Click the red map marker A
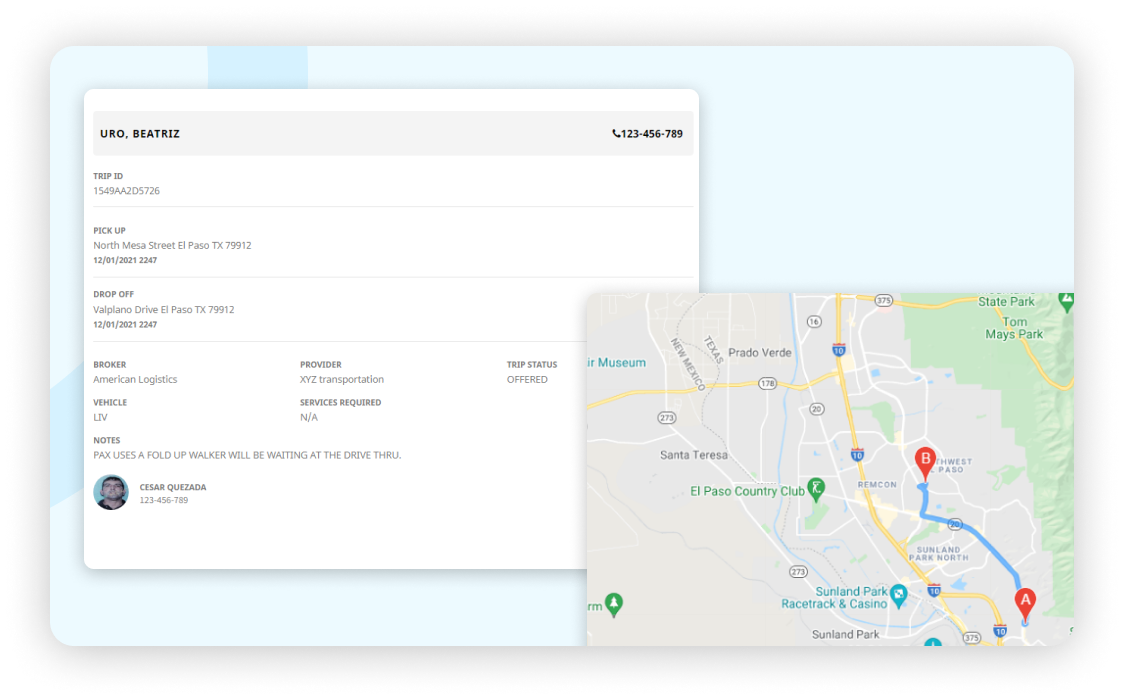This screenshot has height=700, width=1124. (x=1024, y=602)
